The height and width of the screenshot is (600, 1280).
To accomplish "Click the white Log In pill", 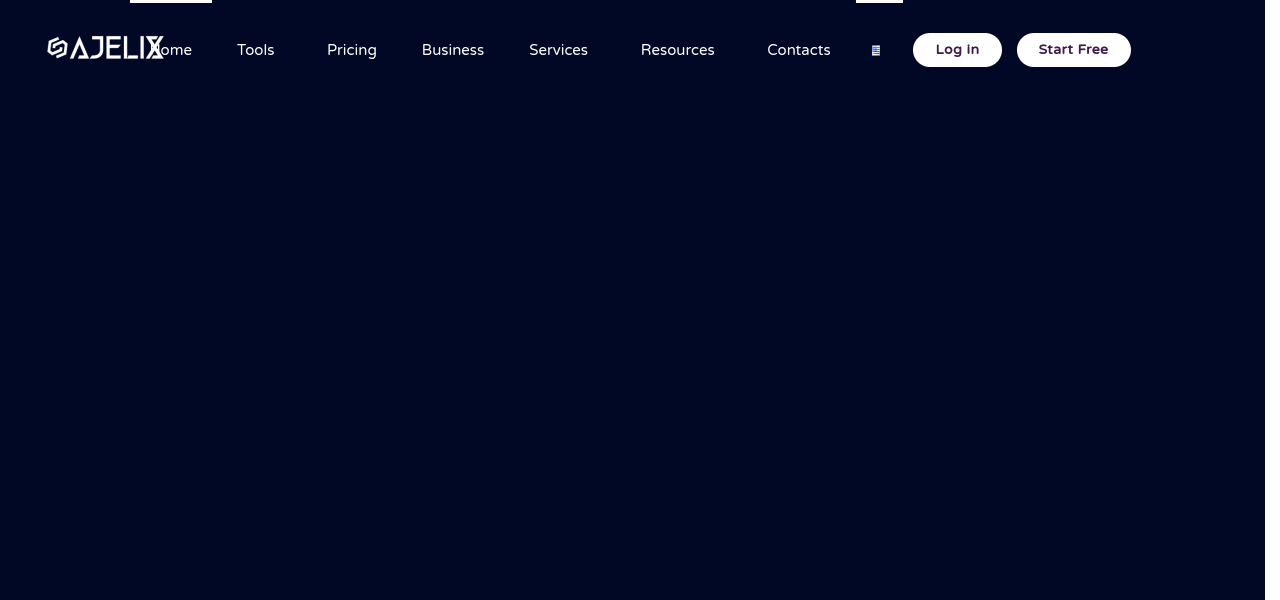I will coord(957,50).
